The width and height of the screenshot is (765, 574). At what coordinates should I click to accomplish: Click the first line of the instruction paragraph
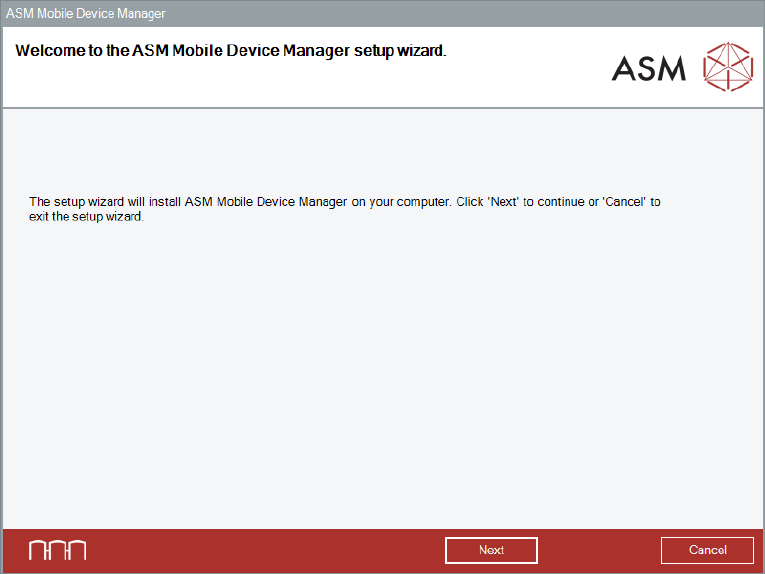coord(344,202)
